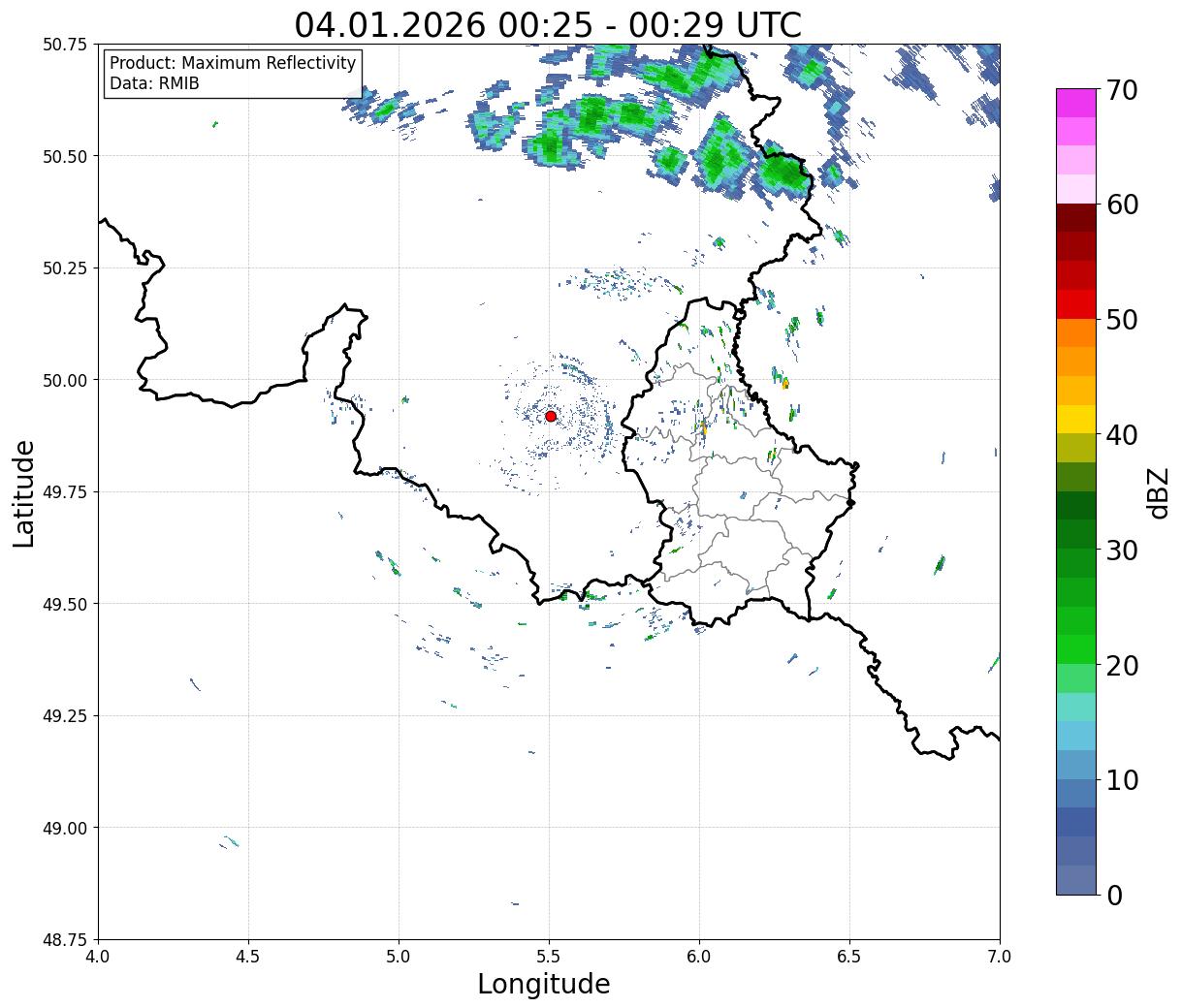Click the latitude tick label 50.50
This screenshot has width=1182, height=1008.
64,156
